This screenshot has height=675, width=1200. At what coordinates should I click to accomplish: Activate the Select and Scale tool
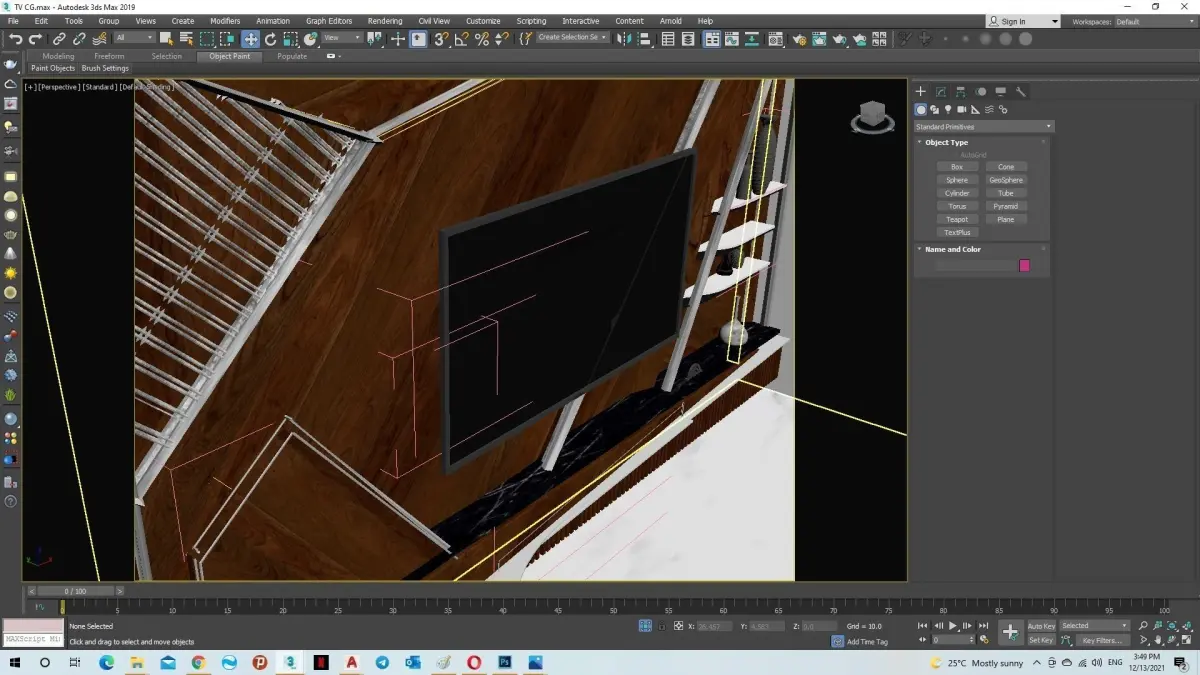290,39
